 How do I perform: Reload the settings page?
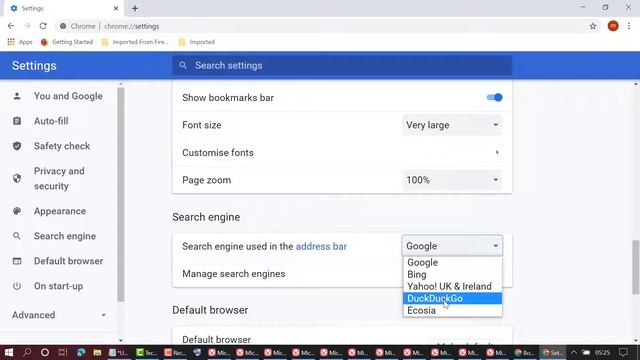click(x=43, y=26)
